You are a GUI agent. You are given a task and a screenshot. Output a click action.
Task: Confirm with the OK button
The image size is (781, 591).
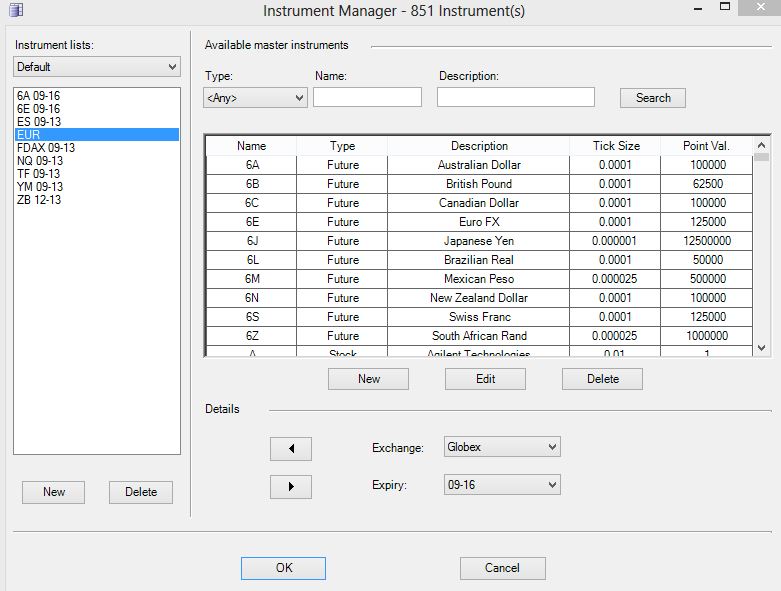pyautogui.click(x=284, y=568)
